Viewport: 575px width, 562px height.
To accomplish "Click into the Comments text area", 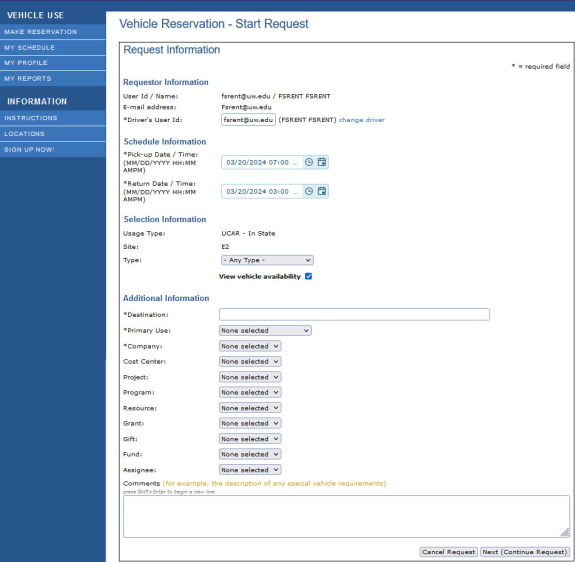I will 346,517.
